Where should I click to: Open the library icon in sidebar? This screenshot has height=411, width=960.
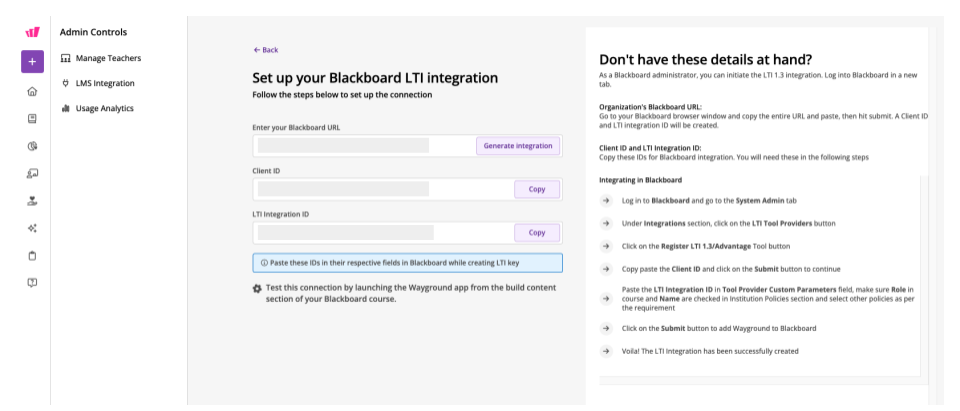coord(32,118)
